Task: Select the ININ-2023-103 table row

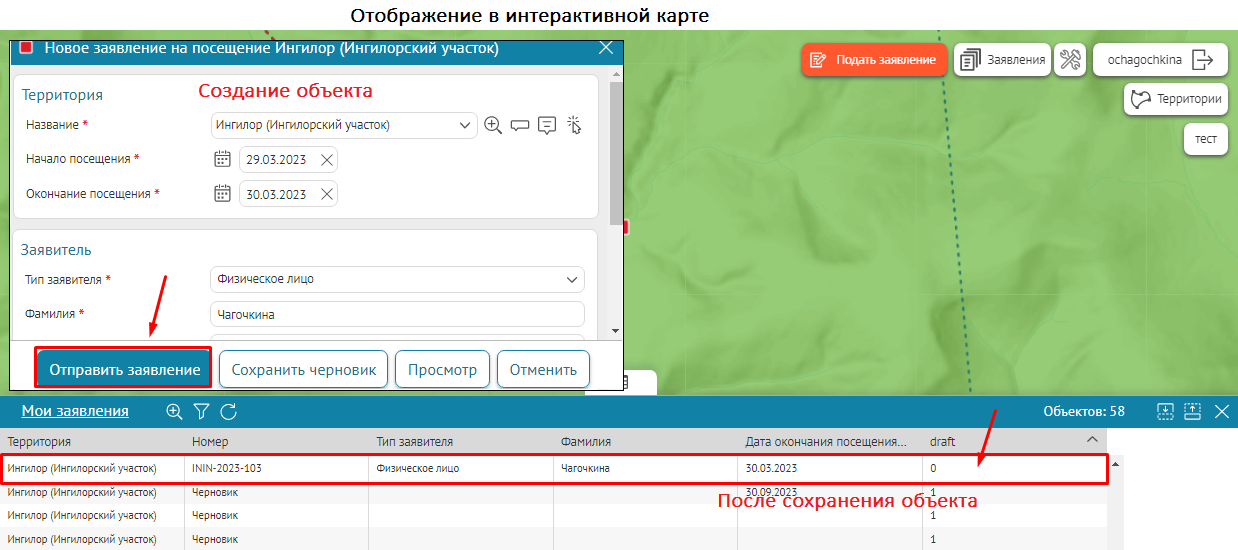Action: (555, 468)
